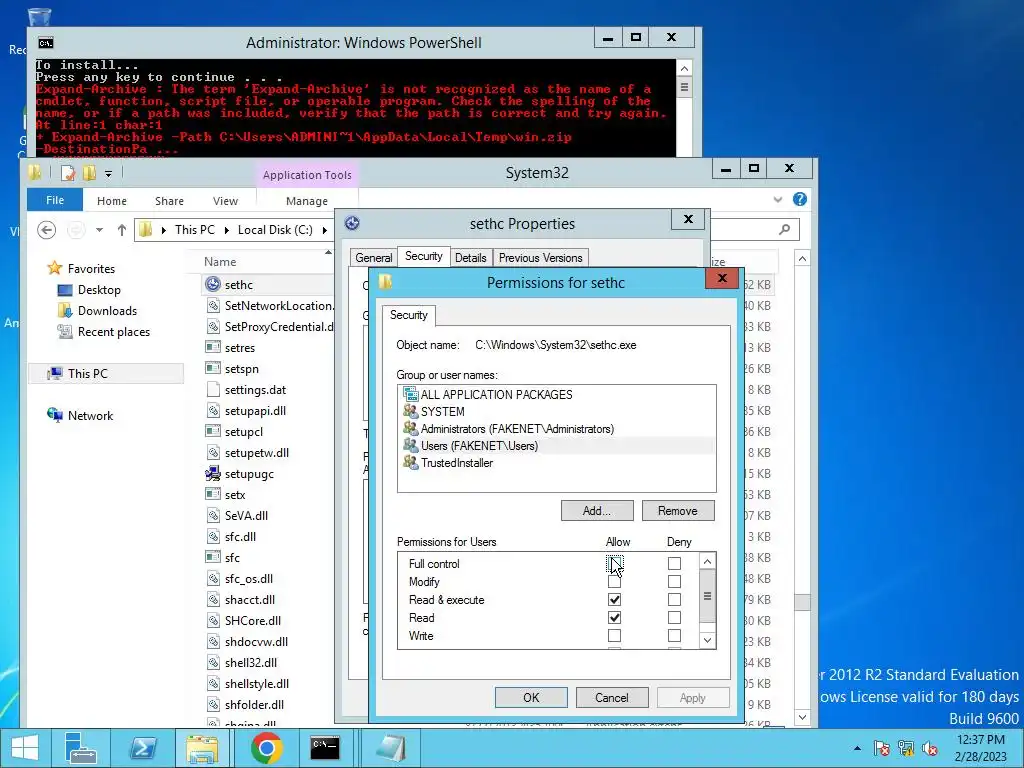Switch to the View ribbon tab
Viewport: 1024px width, 768px height.
(x=225, y=201)
